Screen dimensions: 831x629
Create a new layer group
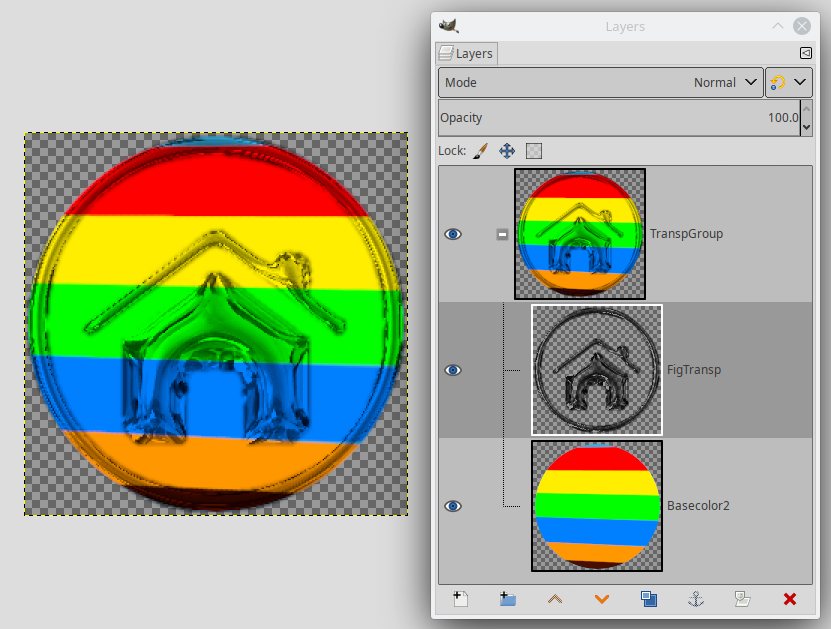pyautogui.click(x=507, y=599)
